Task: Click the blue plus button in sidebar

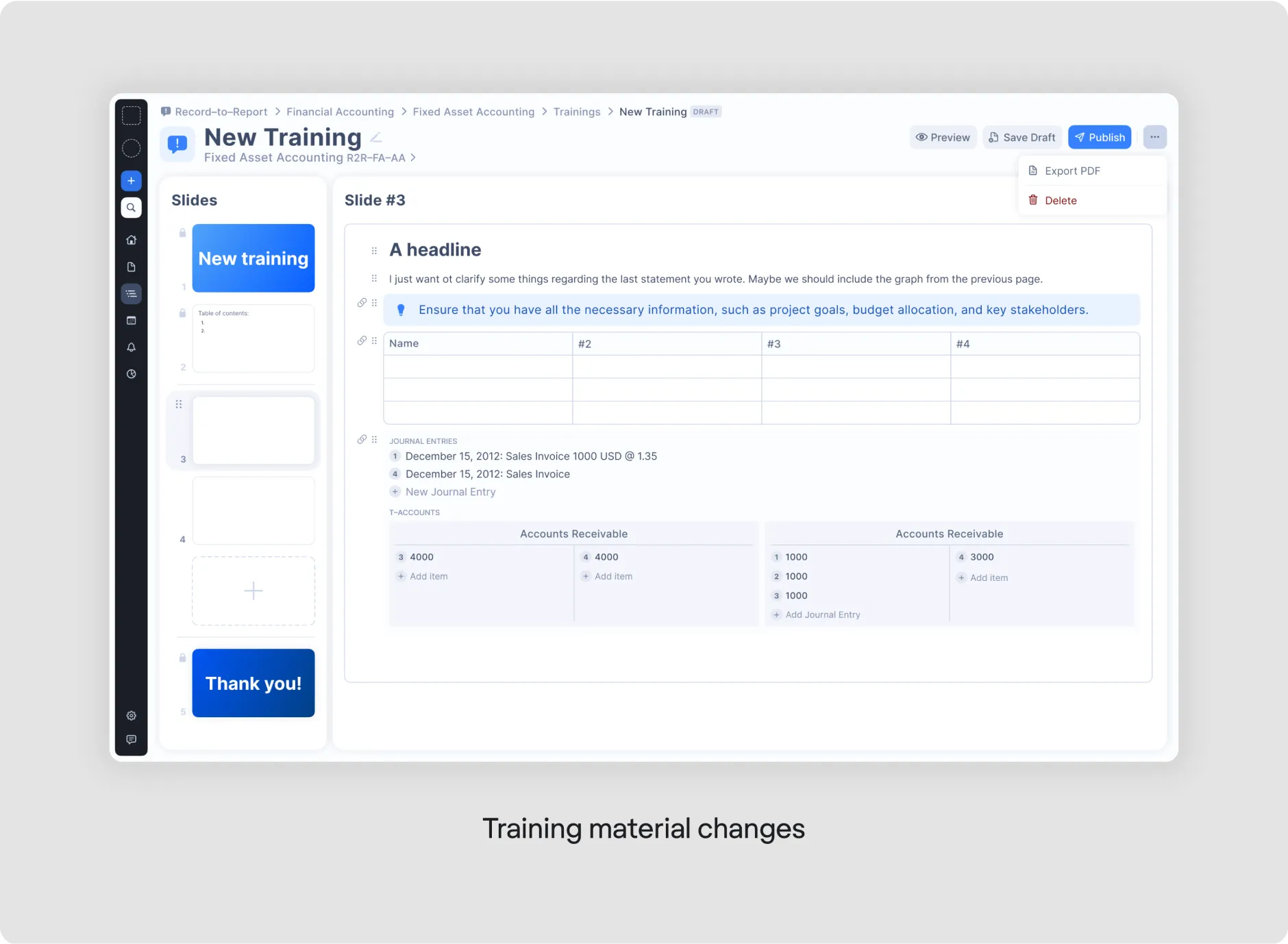Action: [x=131, y=180]
